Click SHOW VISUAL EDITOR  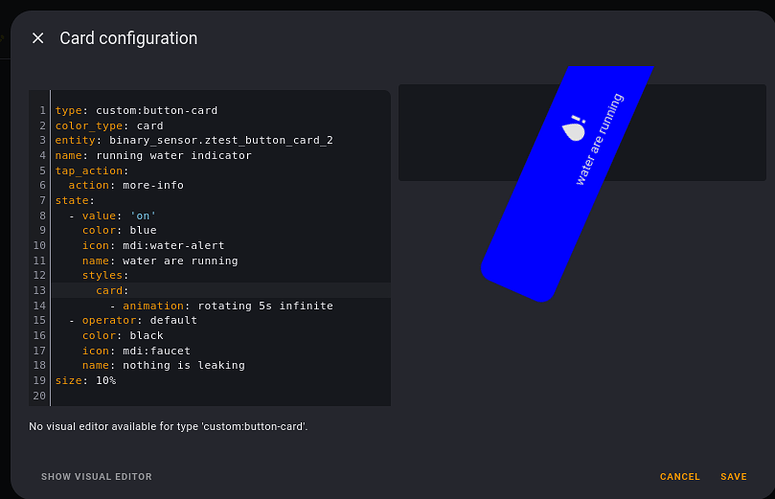pos(96,477)
